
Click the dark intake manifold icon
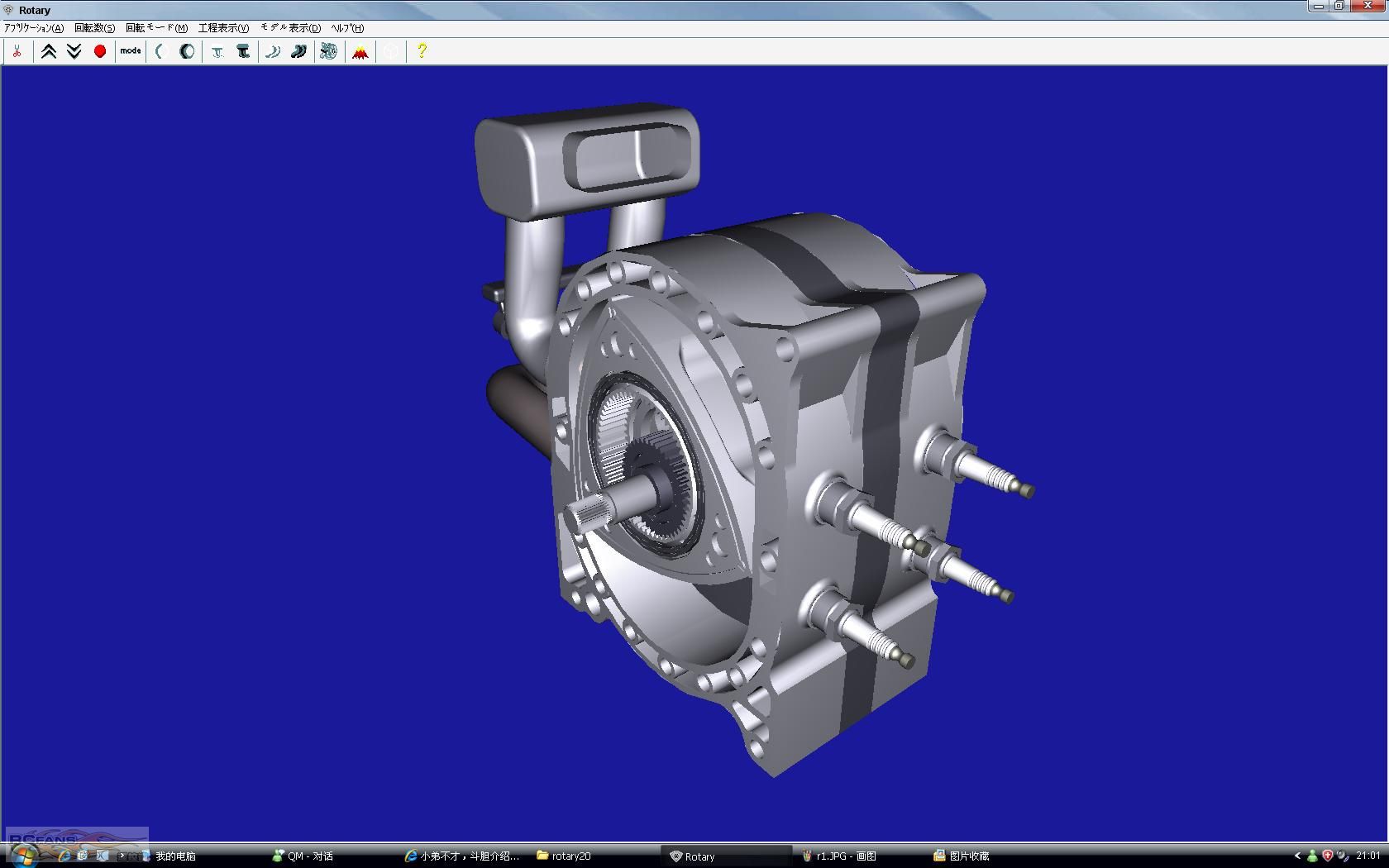[243, 51]
